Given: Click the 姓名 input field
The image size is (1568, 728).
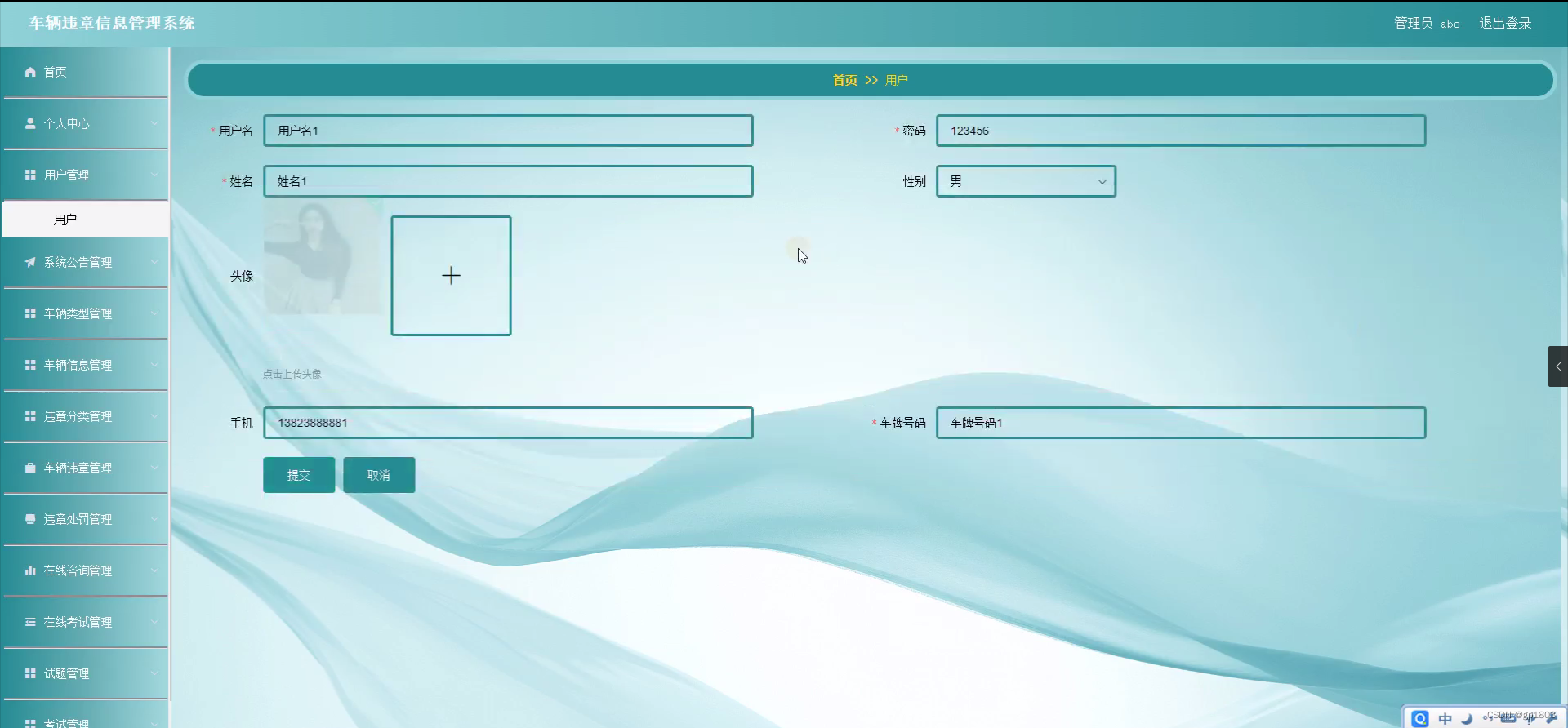Looking at the screenshot, I should pos(508,181).
